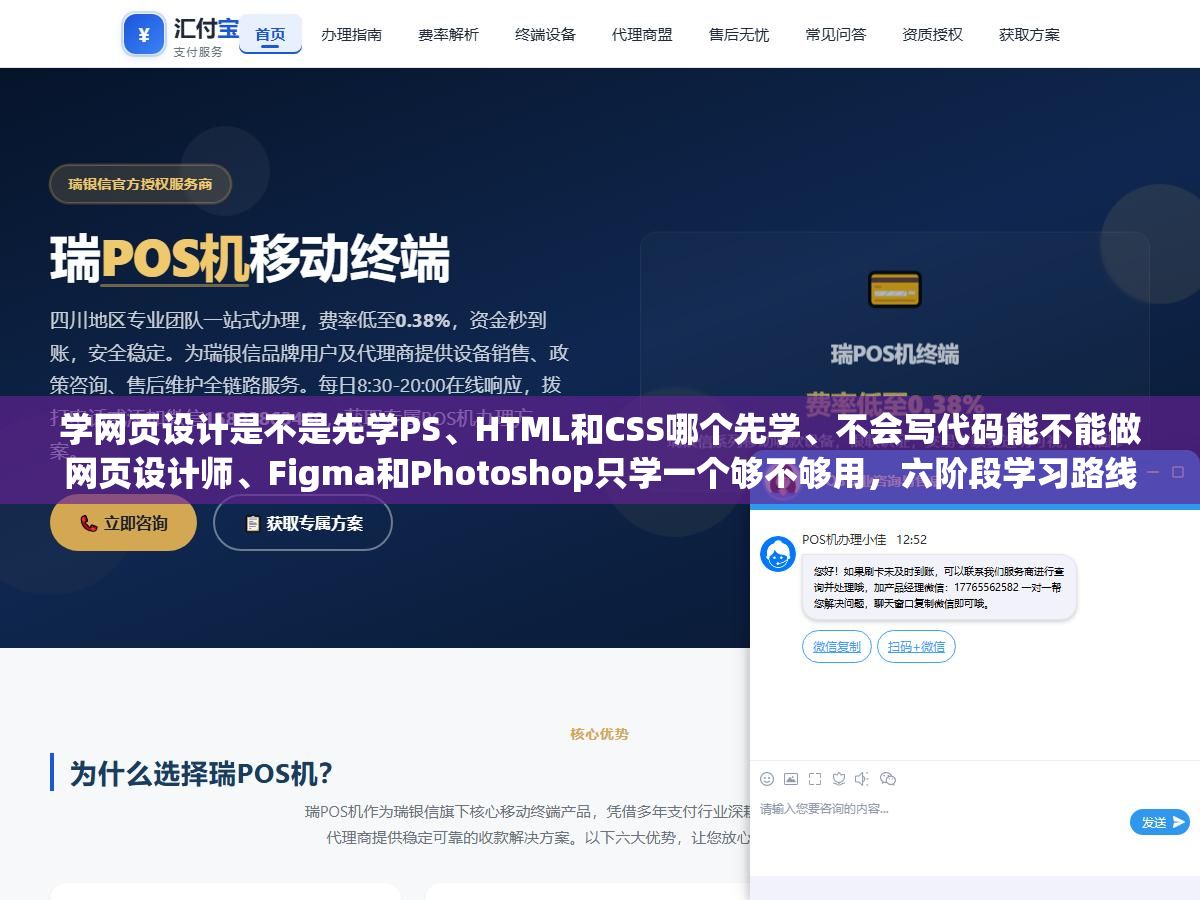This screenshot has height=900, width=1200.
Task: Click the 汇付宝 yen logo icon
Action: pos(144,35)
